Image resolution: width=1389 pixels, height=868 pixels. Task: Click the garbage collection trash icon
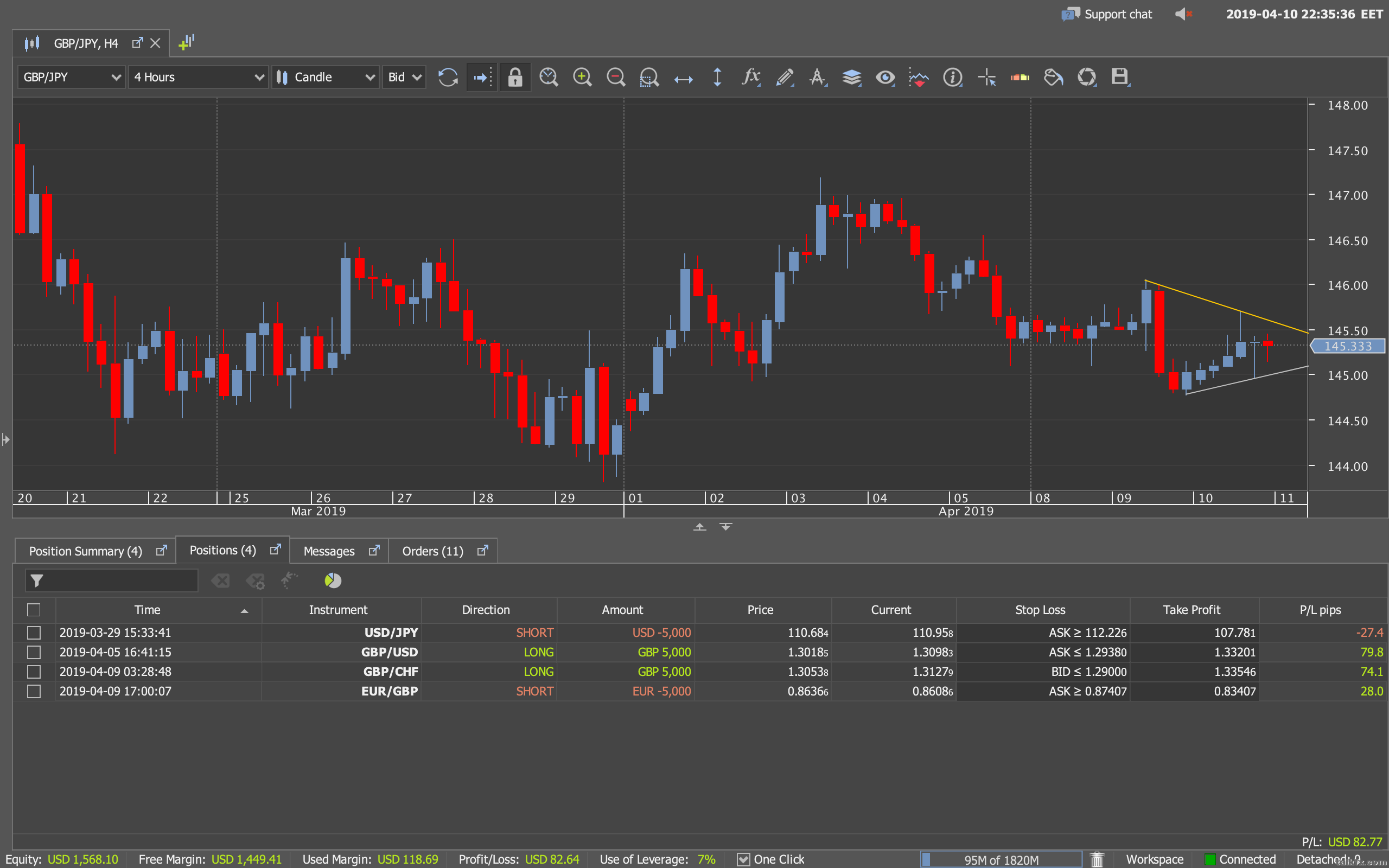point(1097,859)
